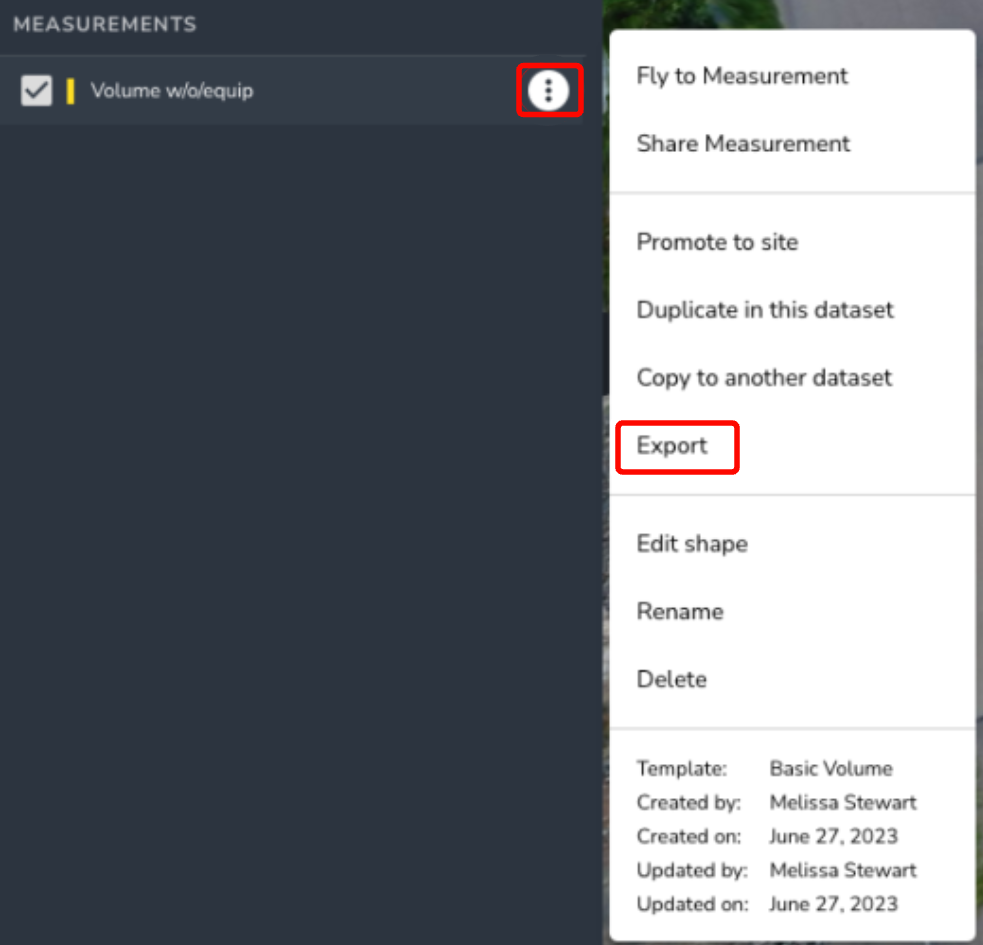Viewport: 983px width, 945px height.
Task: Click the MEASUREMENTS panel header
Action: coord(105,24)
